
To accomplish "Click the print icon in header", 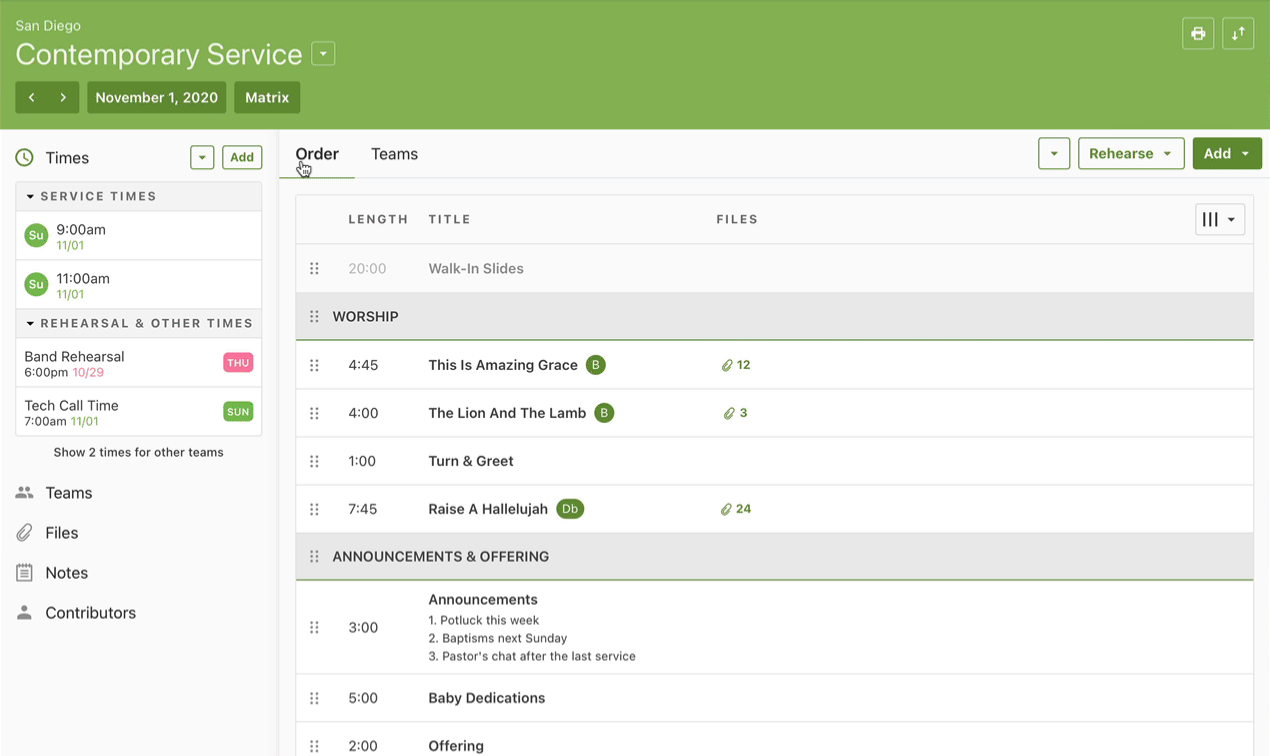I will (x=1197, y=34).
